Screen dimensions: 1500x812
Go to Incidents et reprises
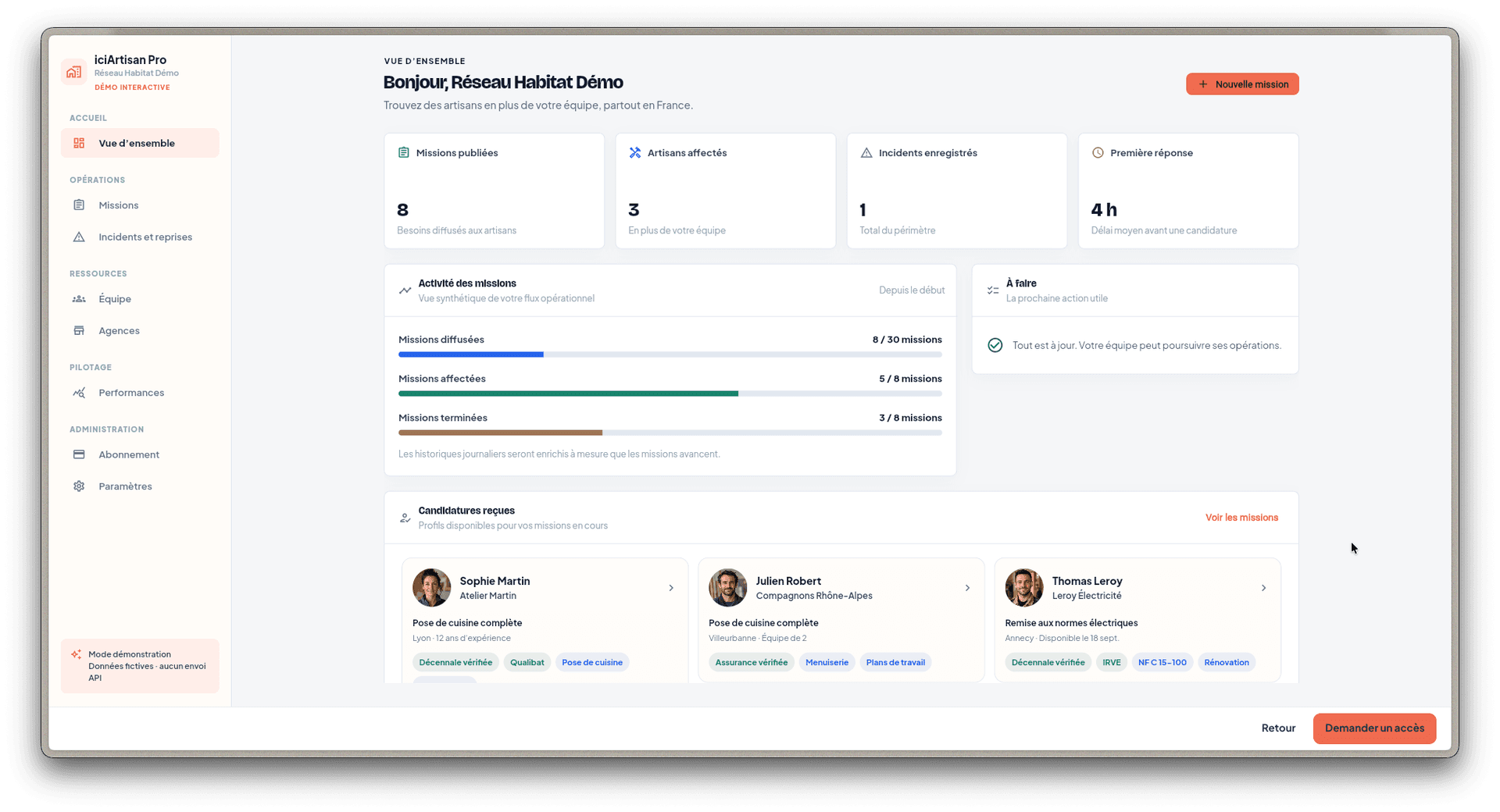click(x=140, y=237)
